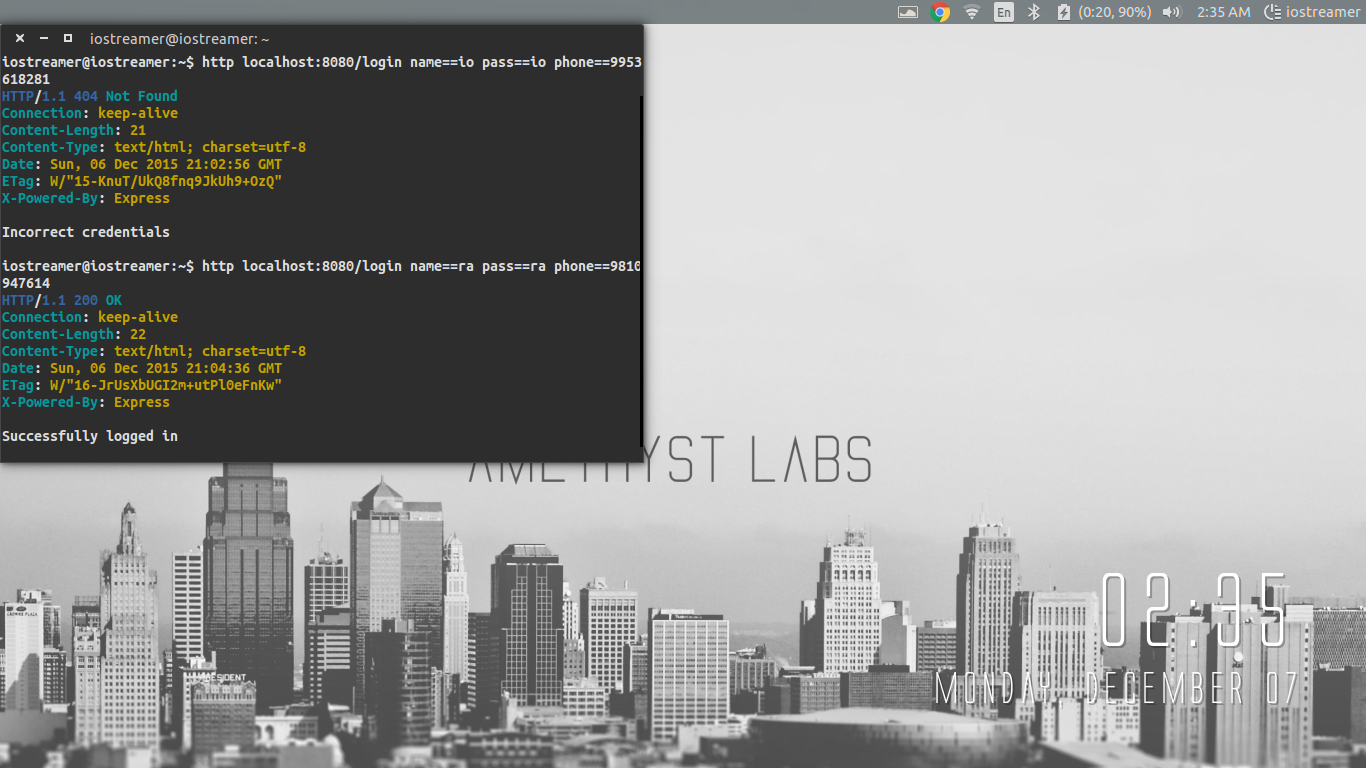Click the 'Content-Length: 21' header line
Screen dimensions: 1366x768
coord(74,130)
